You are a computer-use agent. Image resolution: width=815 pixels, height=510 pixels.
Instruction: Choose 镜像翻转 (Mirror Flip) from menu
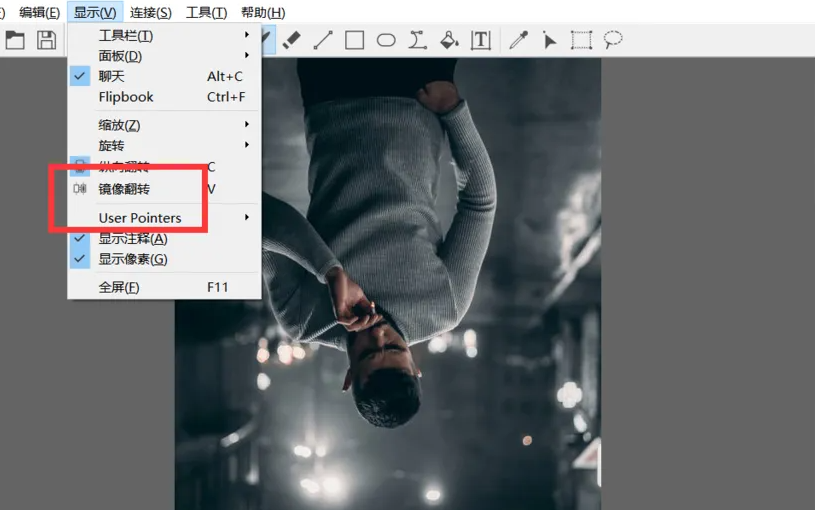click(x=124, y=189)
